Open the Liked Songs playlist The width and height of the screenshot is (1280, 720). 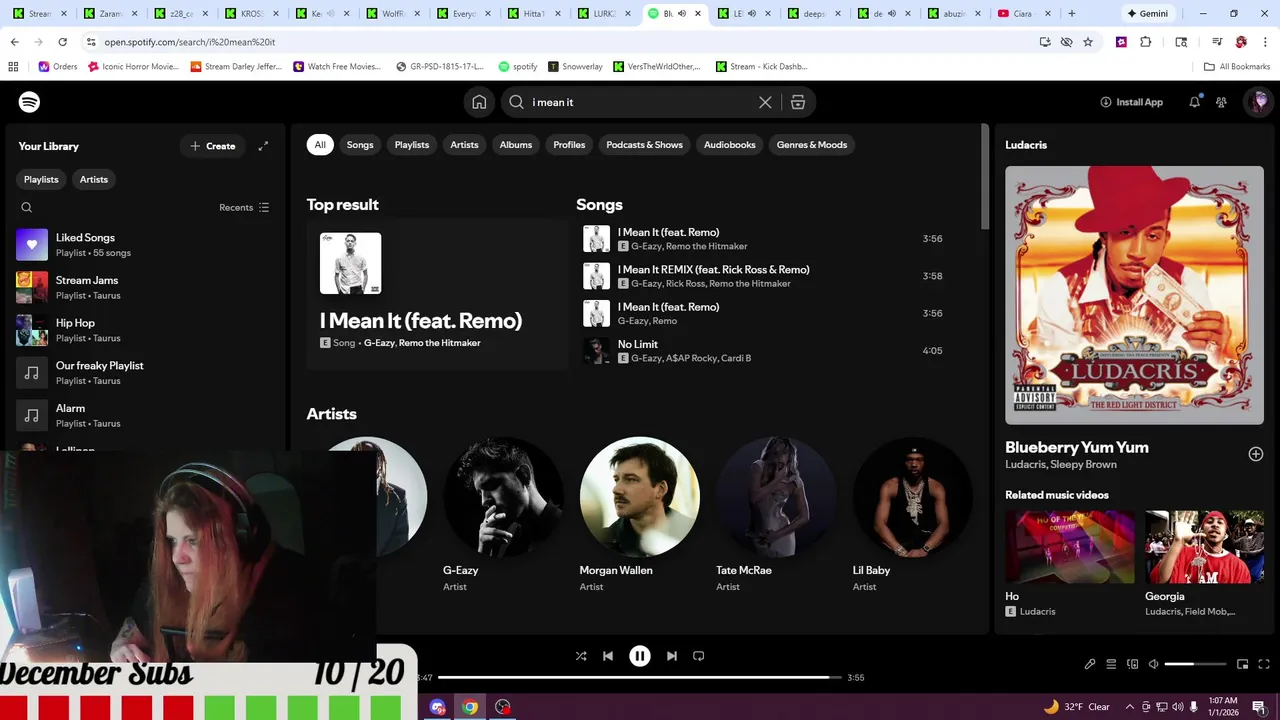tap(144, 245)
